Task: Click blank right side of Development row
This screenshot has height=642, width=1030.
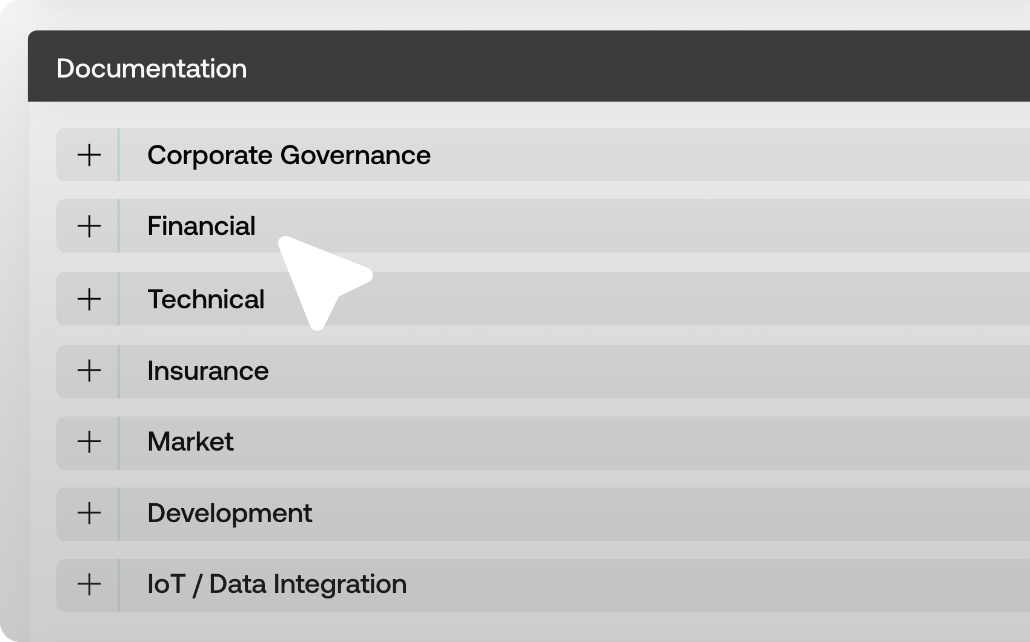Action: (x=700, y=513)
